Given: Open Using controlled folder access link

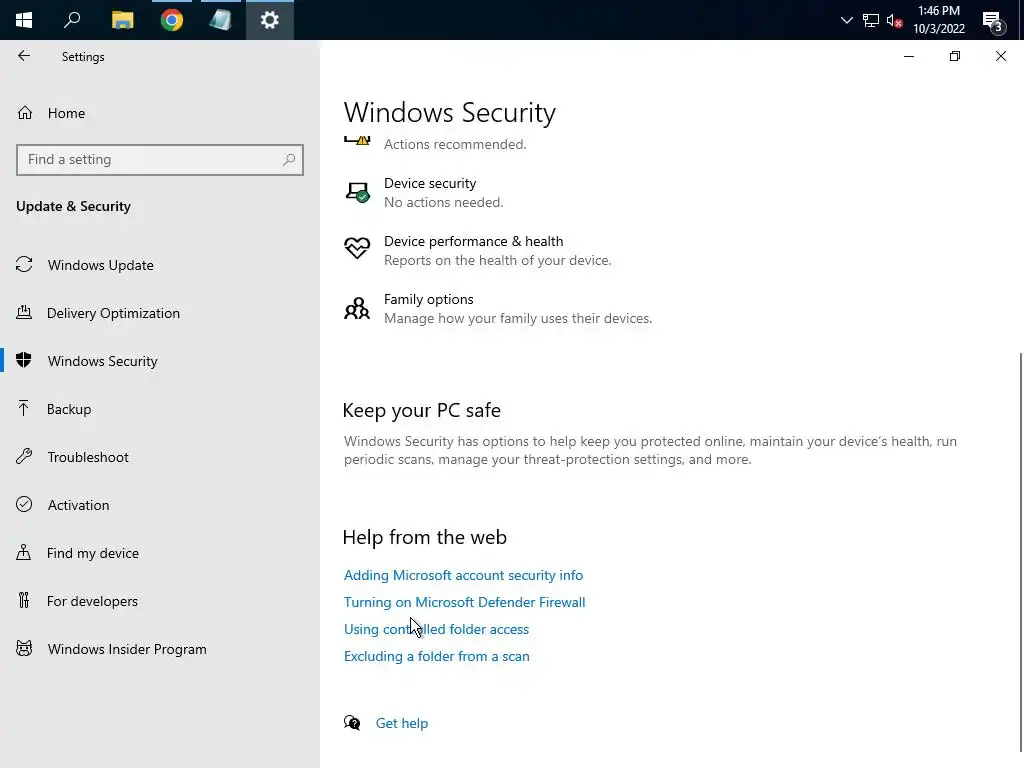Looking at the screenshot, I should click(x=436, y=629).
